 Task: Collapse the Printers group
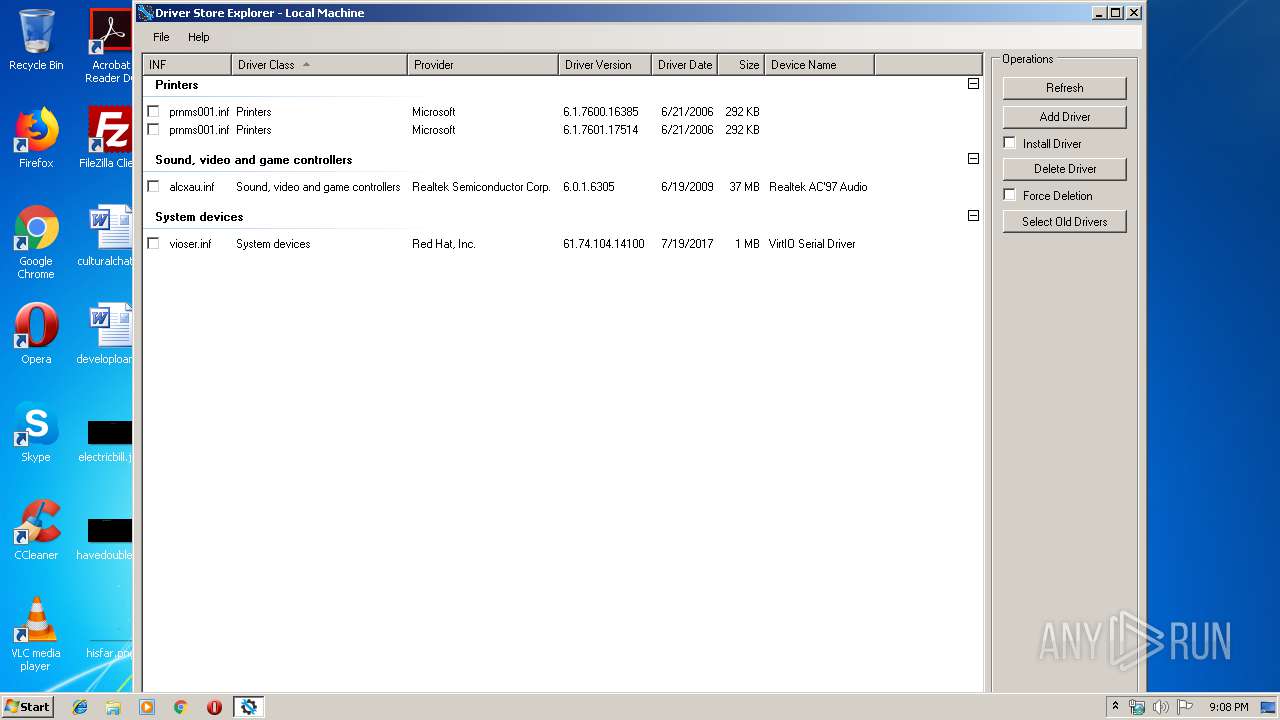click(x=973, y=84)
